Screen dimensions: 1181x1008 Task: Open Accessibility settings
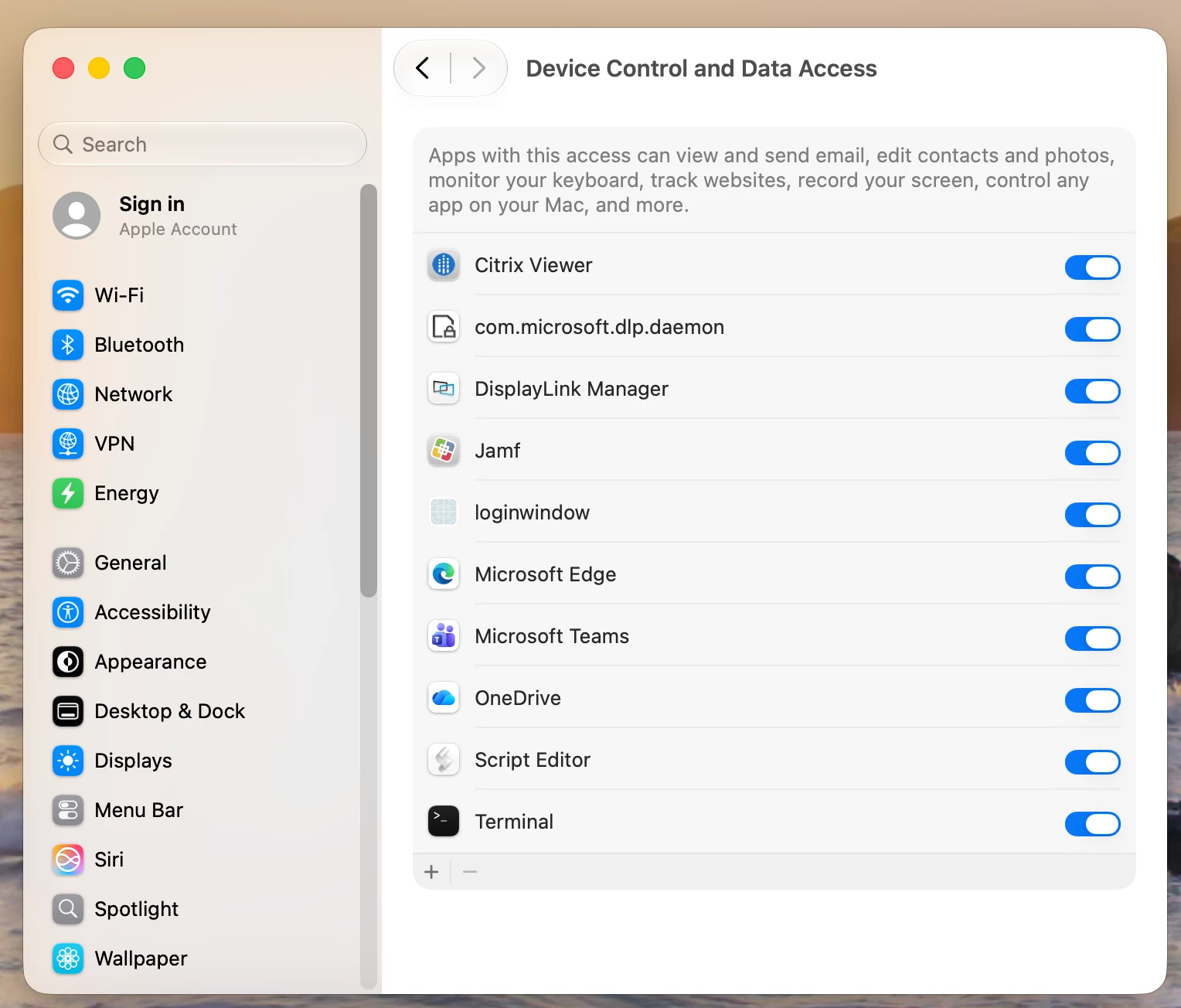(x=202, y=612)
